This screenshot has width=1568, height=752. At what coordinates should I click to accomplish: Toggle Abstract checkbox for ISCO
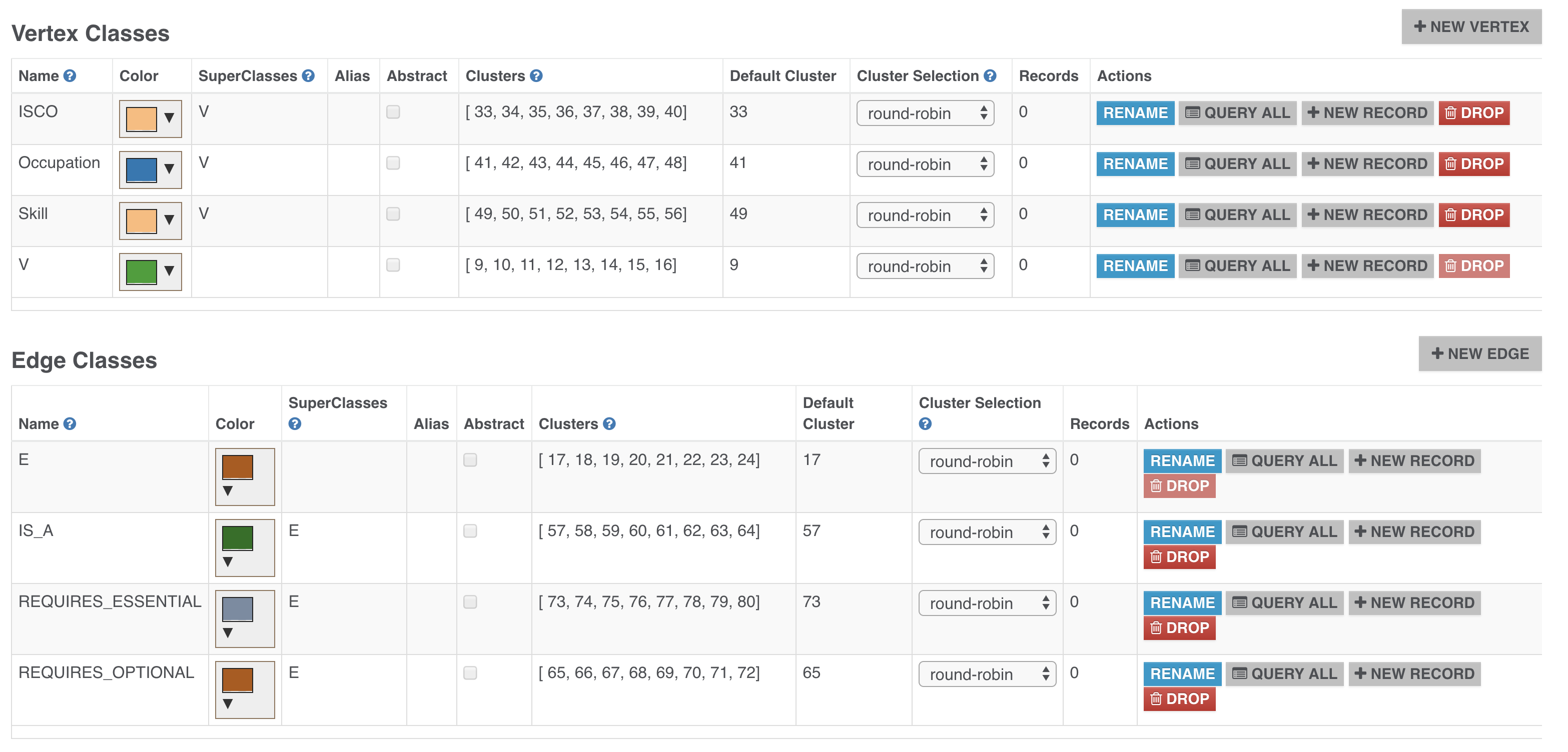click(393, 112)
